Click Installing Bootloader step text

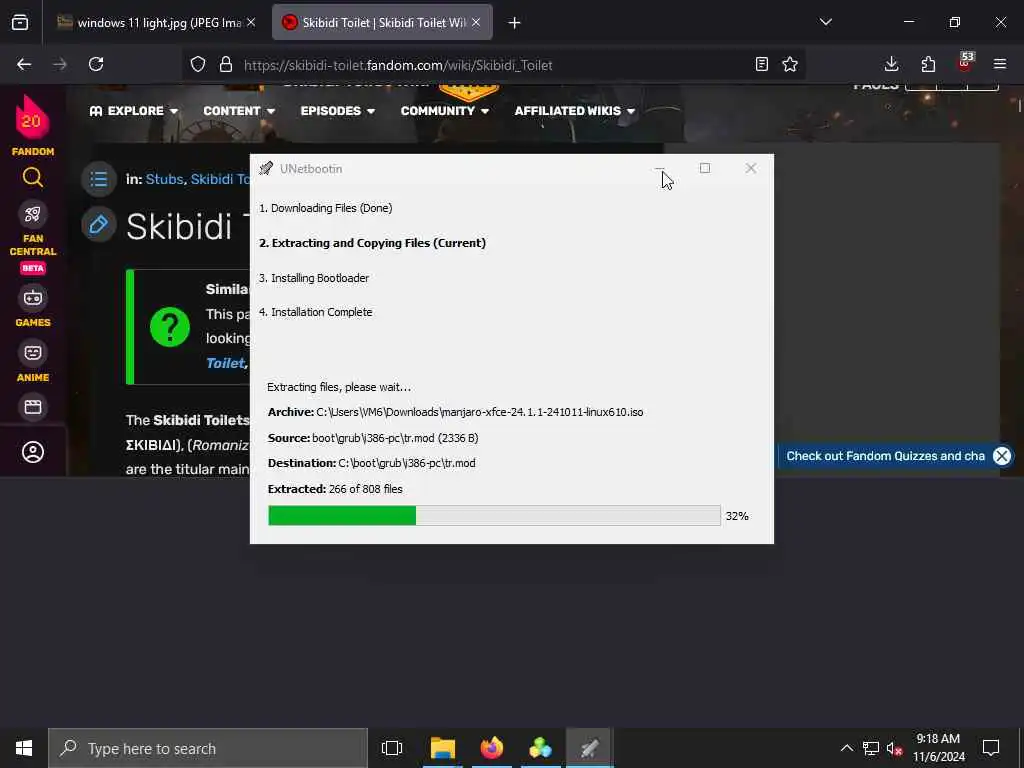point(314,278)
